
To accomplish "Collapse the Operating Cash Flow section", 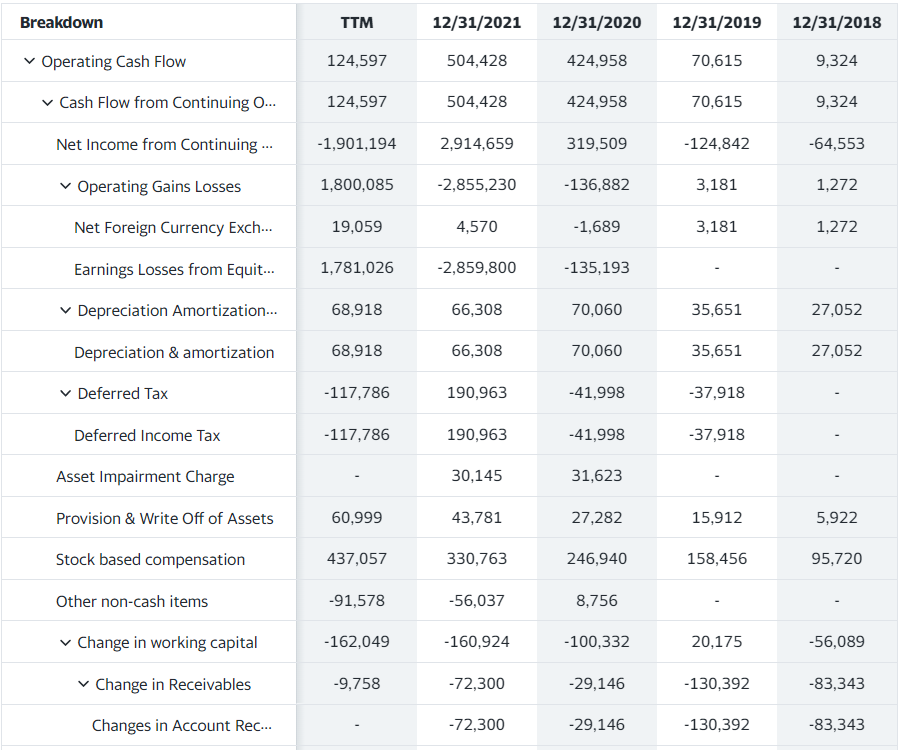I will 29,61.
